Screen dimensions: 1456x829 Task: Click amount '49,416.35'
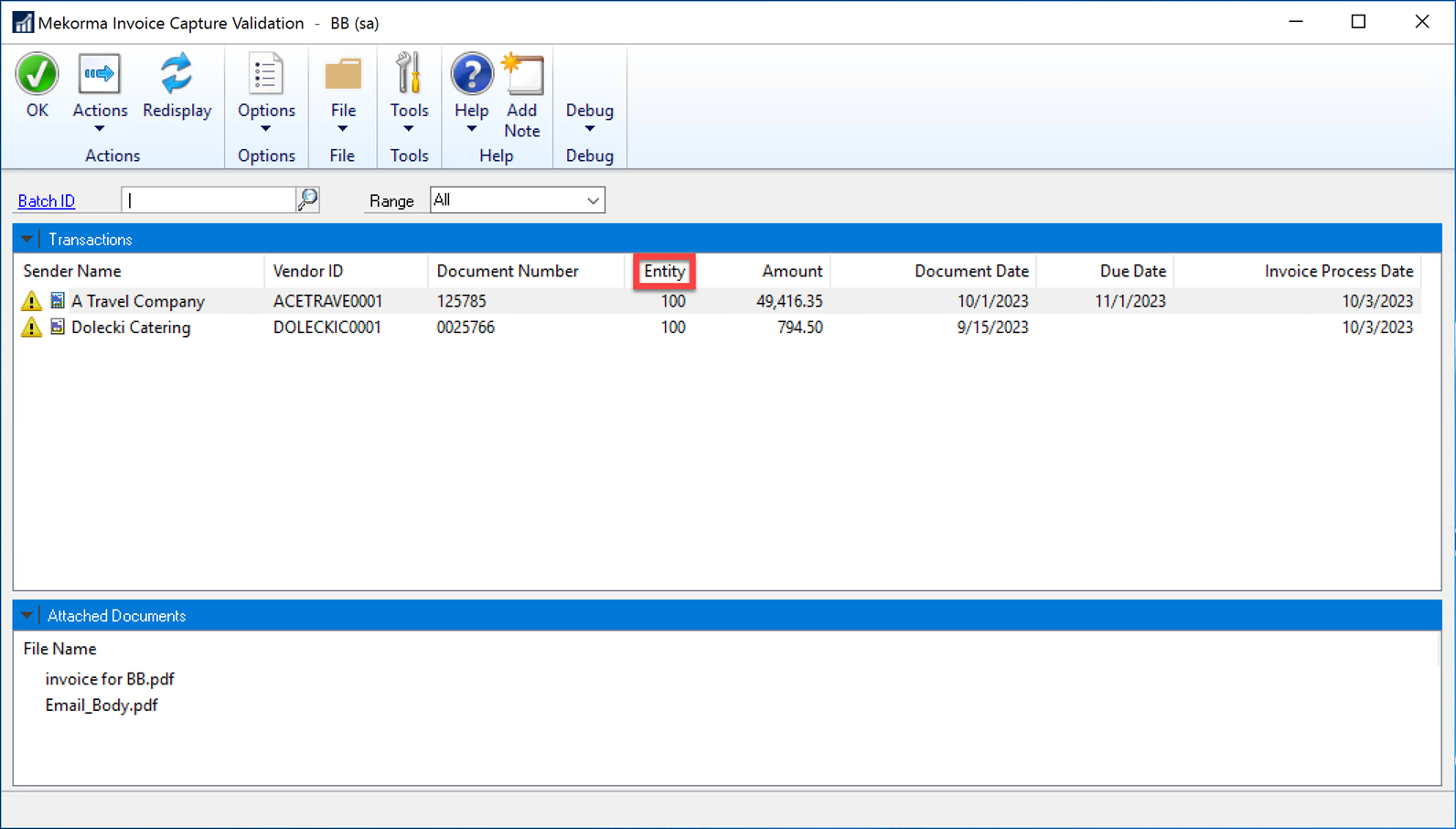(789, 301)
